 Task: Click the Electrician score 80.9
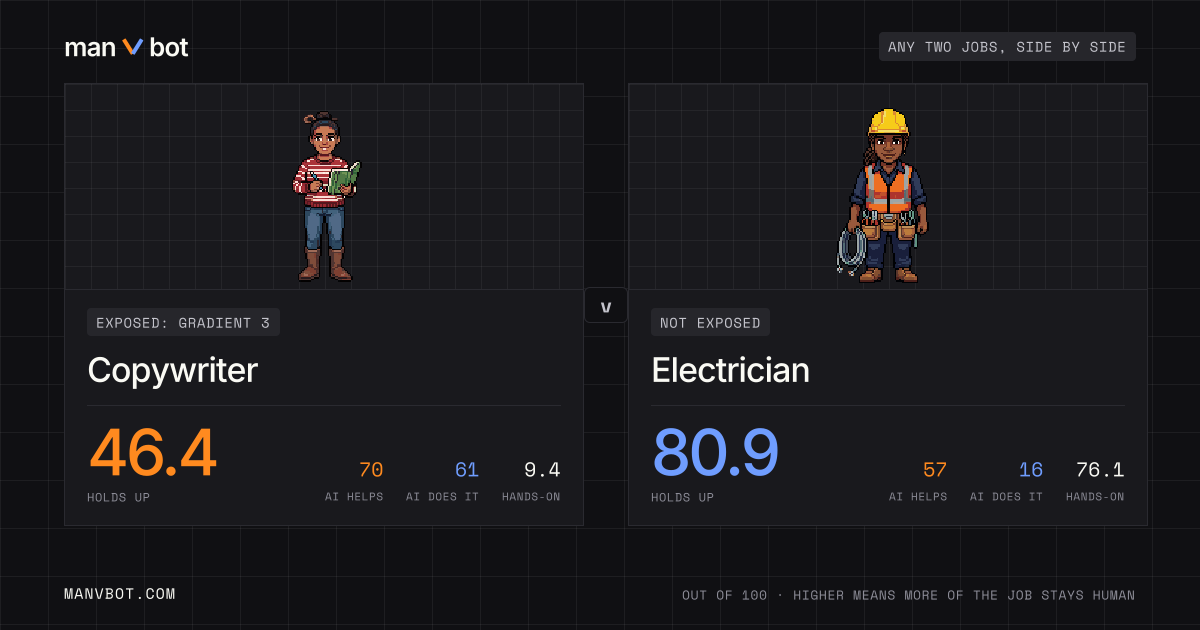[x=715, y=453]
